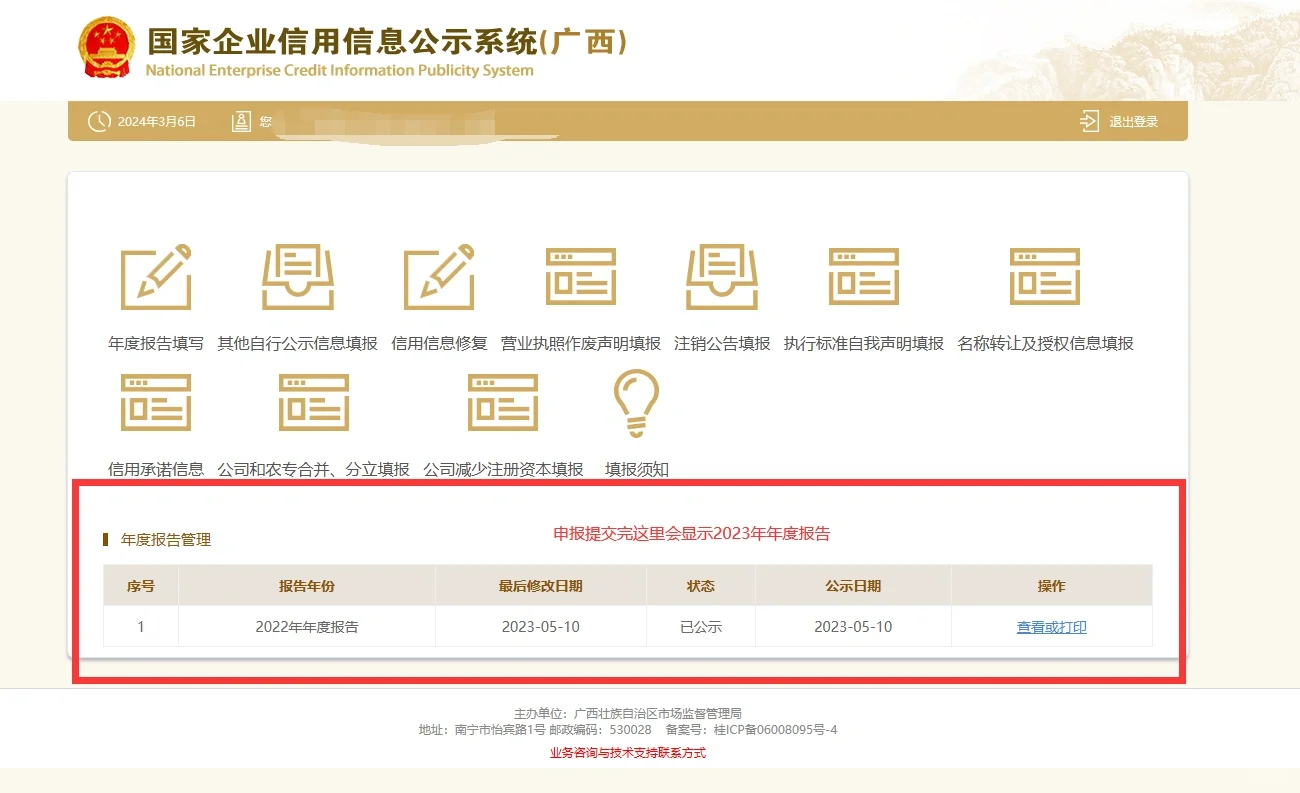Open the 营业执照作废声明填报 icon
Viewport: 1300px width, 793px height.
581,276
